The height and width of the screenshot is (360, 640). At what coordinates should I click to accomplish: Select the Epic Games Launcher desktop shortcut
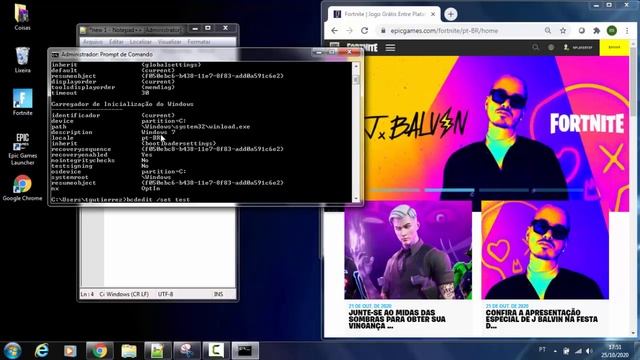tap(22, 149)
